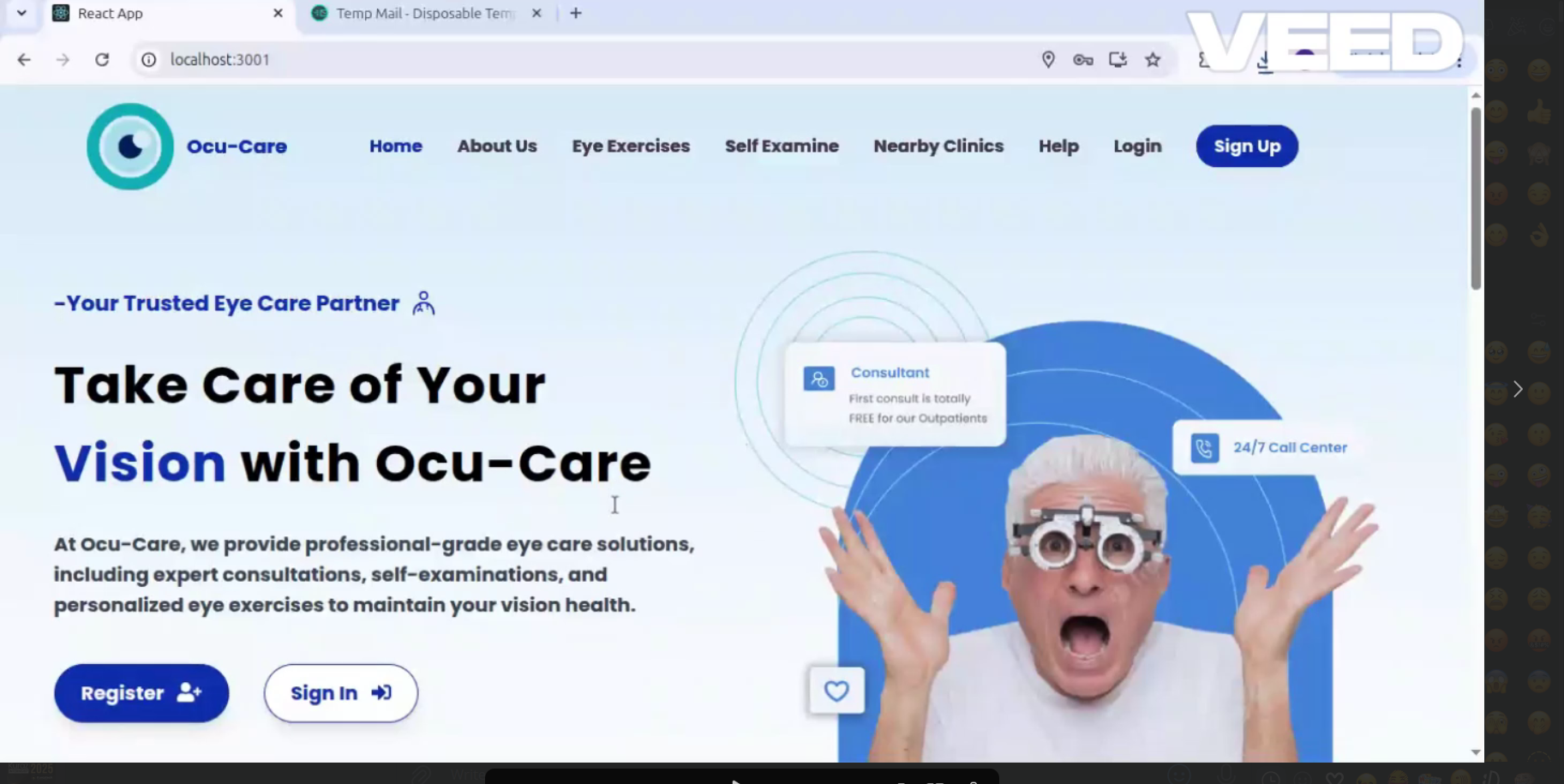Click the Ocu-Care eye logo icon
Screen dimensions: 1564x784
(129, 147)
